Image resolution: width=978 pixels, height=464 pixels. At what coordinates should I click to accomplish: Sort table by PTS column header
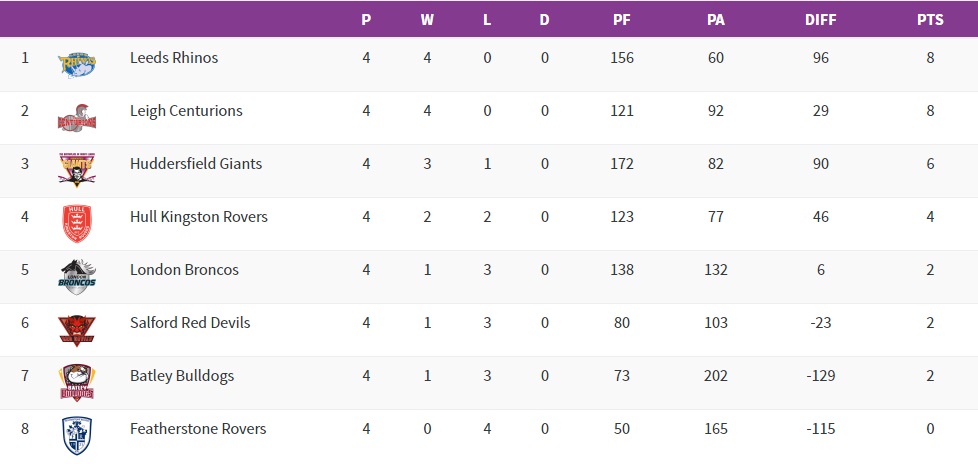coord(930,20)
